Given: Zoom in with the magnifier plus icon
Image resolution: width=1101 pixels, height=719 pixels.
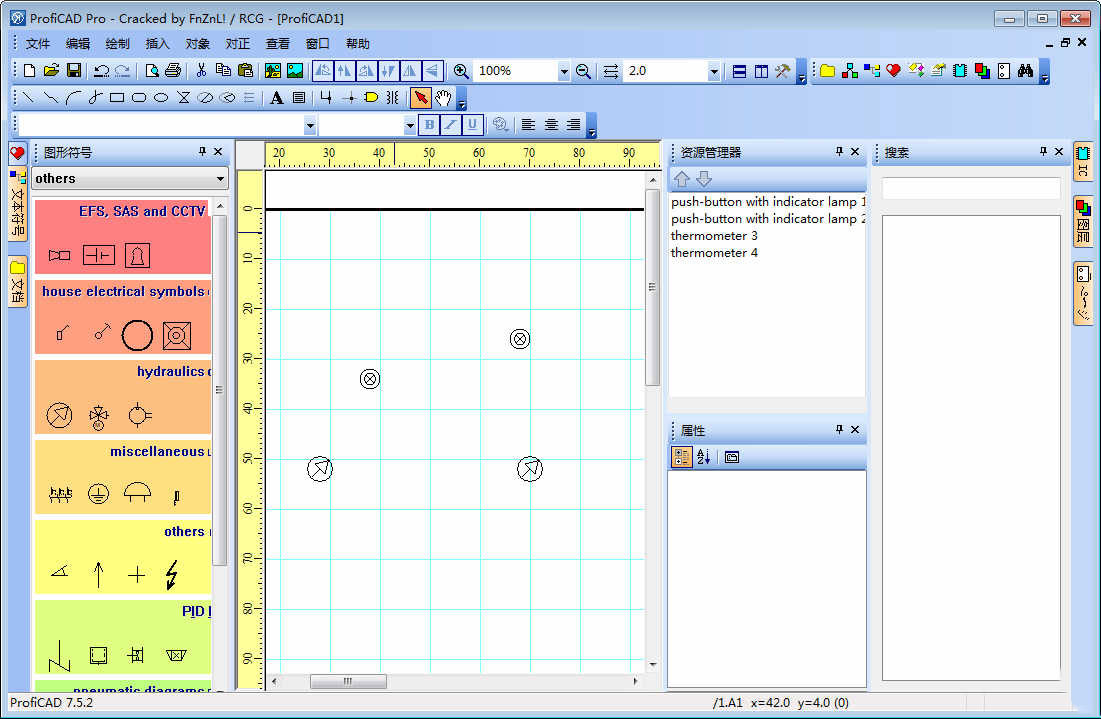Looking at the screenshot, I should coord(461,71).
